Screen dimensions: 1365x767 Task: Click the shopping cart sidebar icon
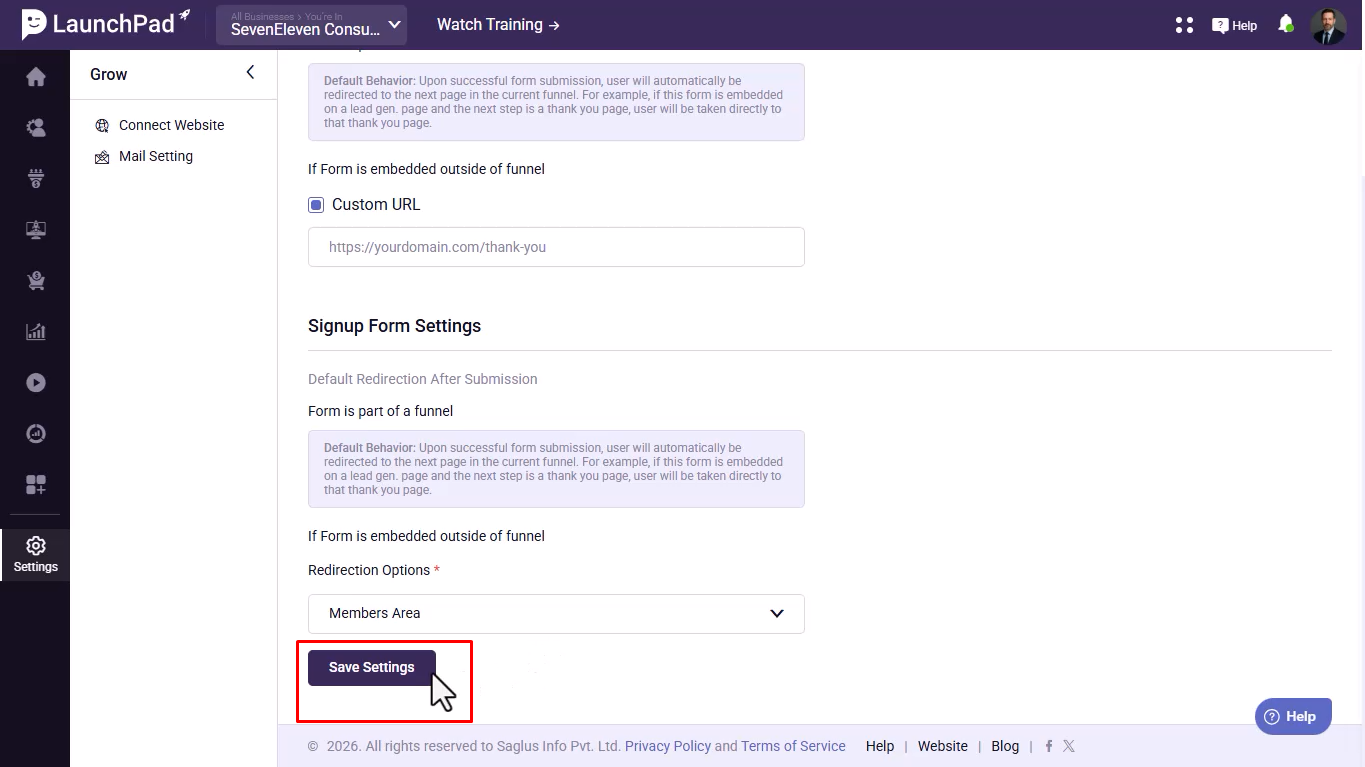pyautogui.click(x=36, y=281)
